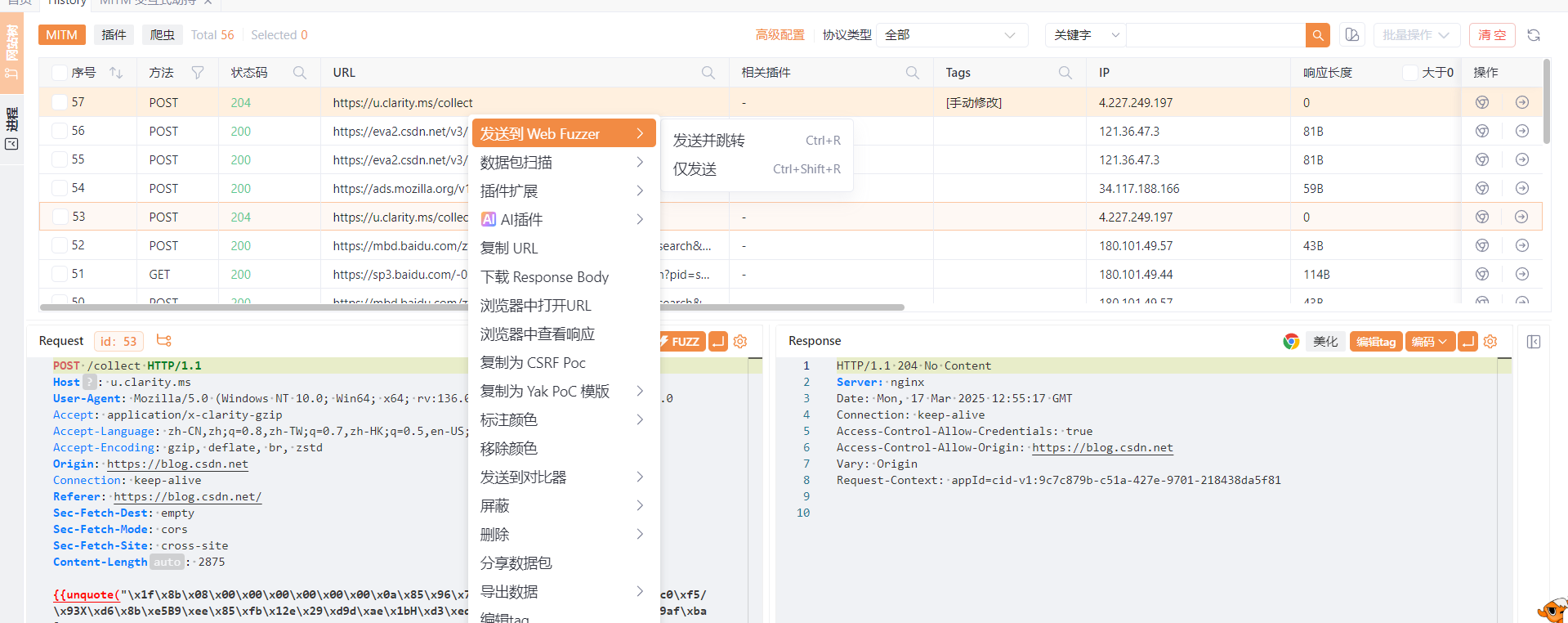Check the box for row 53
Screen dimensions: 1568x623
tap(60, 217)
